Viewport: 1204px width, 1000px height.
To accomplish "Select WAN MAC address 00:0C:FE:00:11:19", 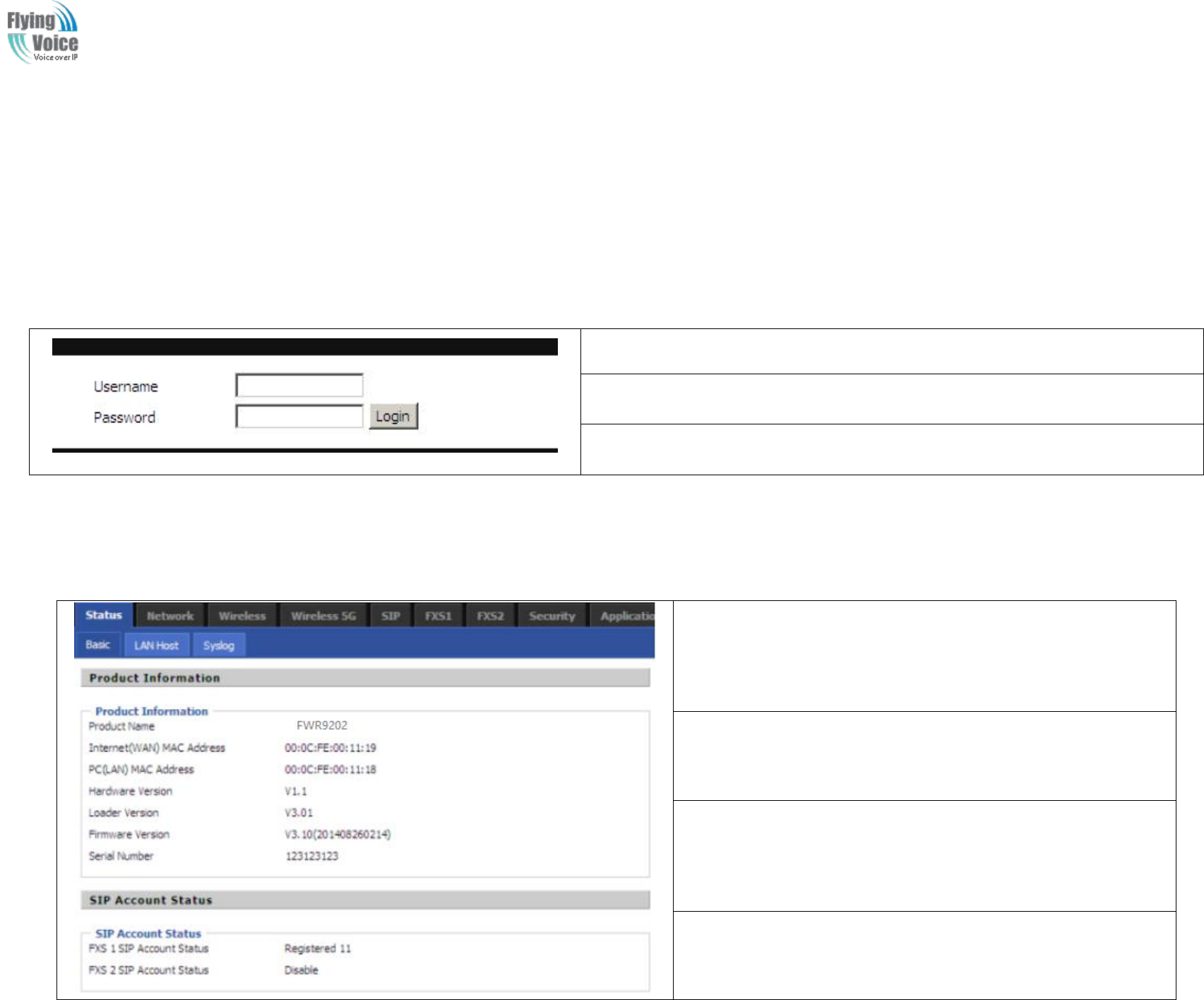I will (330, 748).
